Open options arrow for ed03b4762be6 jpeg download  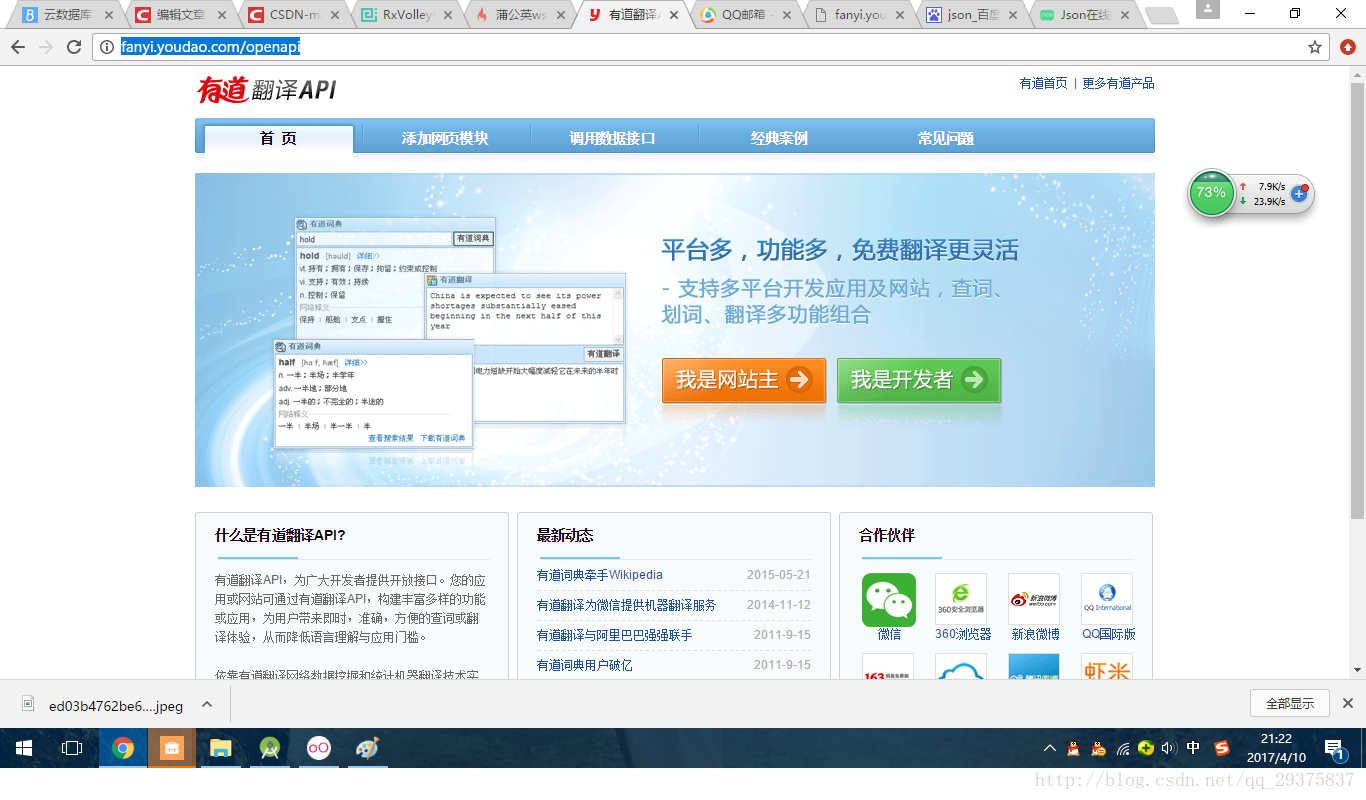pos(207,704)
